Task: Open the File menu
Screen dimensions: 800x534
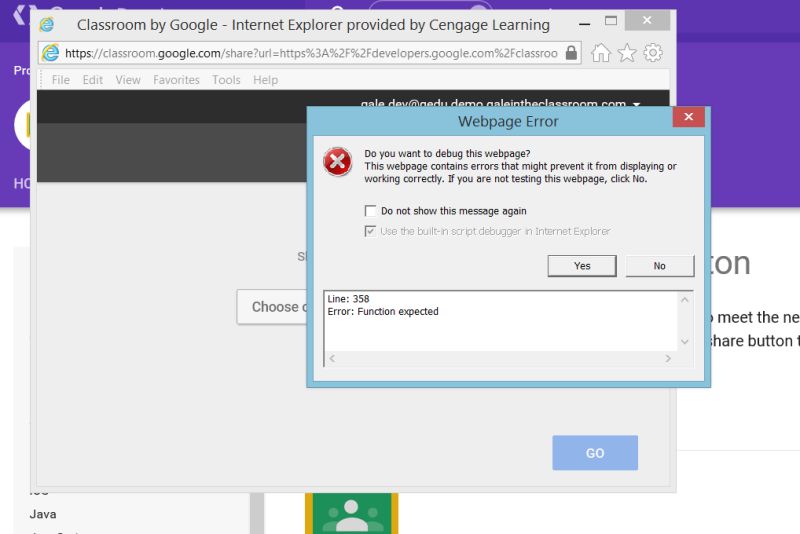Action: 61,80
